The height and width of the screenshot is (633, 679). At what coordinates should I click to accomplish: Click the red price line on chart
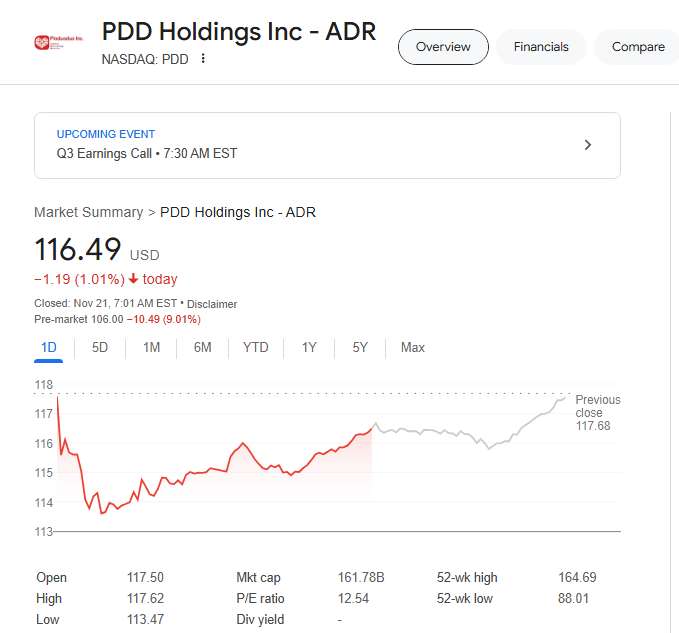tap(242, 443)
